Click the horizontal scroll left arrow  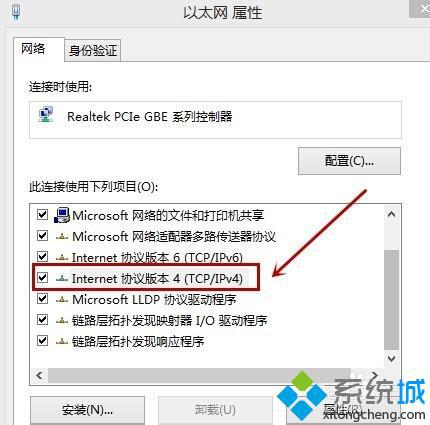tap(39, 375)
